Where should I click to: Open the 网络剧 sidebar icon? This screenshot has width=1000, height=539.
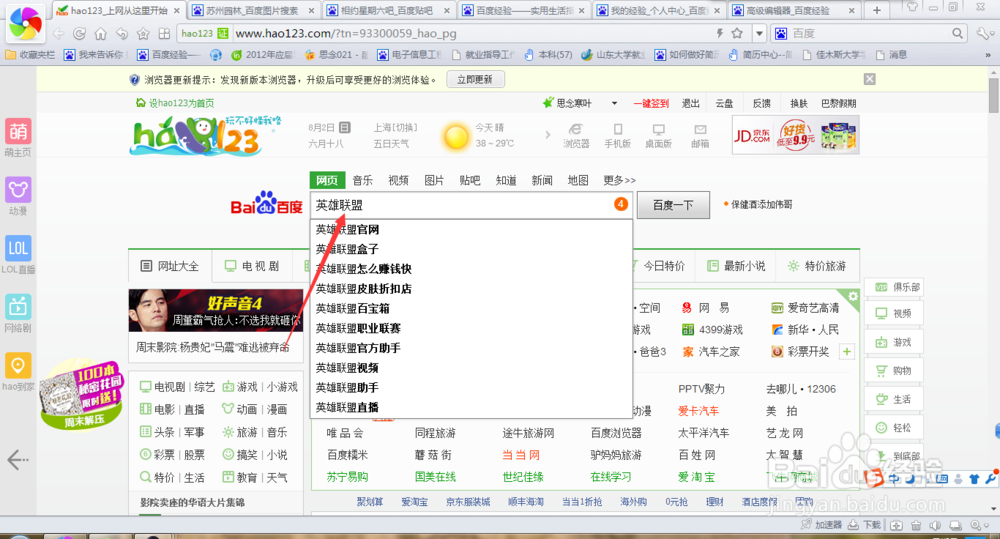tap(18, 314)
